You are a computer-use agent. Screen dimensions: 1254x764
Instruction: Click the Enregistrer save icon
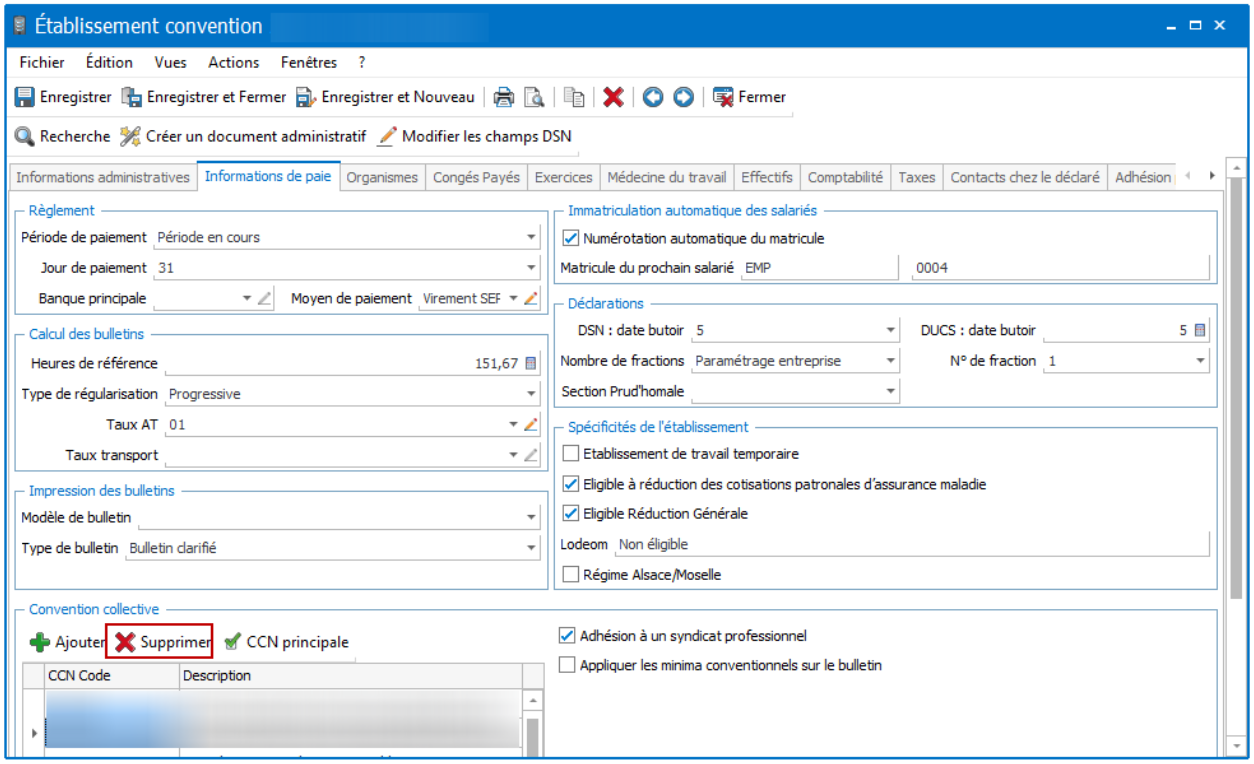pyautogui.click(x=25, y=97)
